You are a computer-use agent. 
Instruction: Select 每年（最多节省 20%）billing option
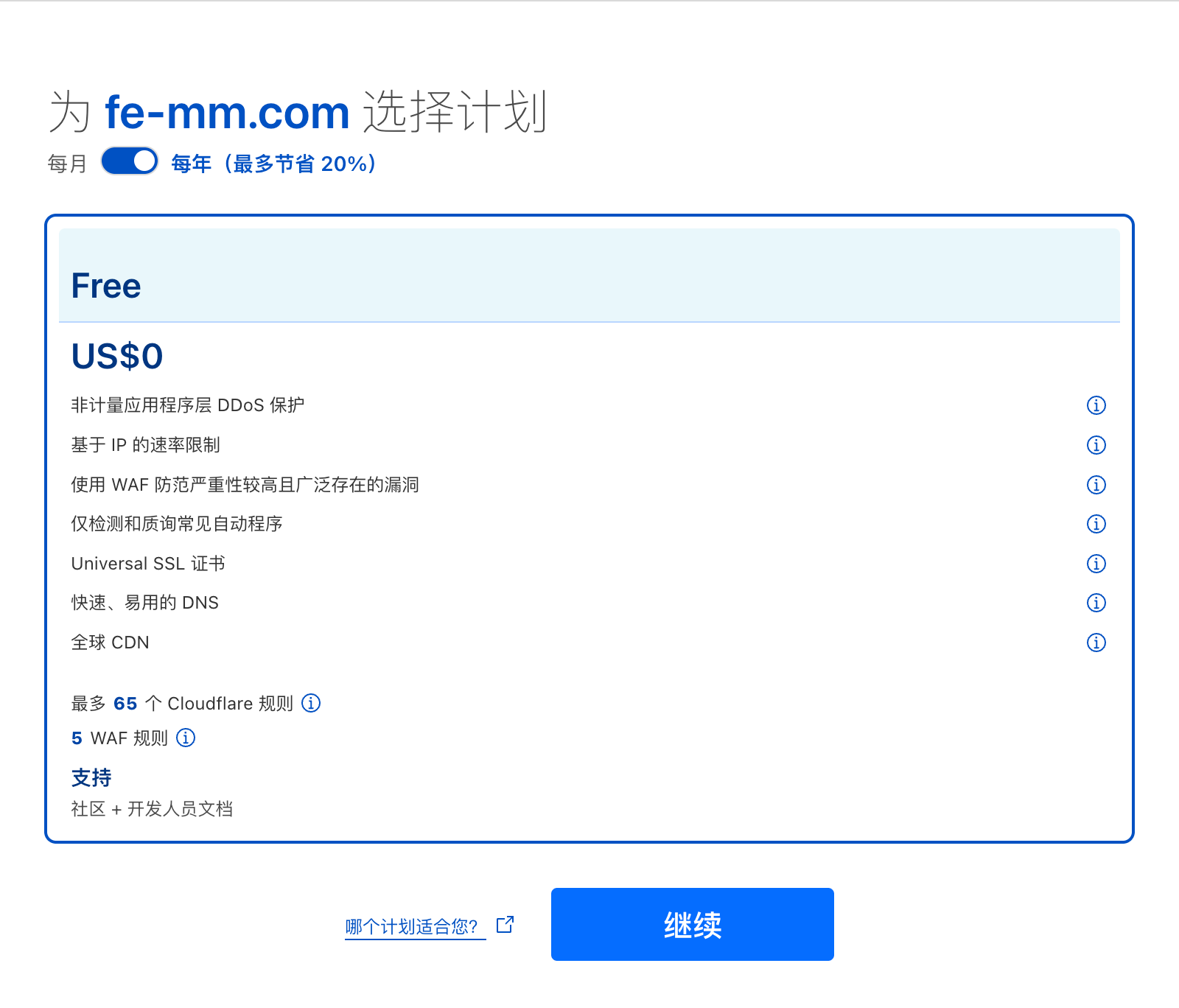point(274,164)
